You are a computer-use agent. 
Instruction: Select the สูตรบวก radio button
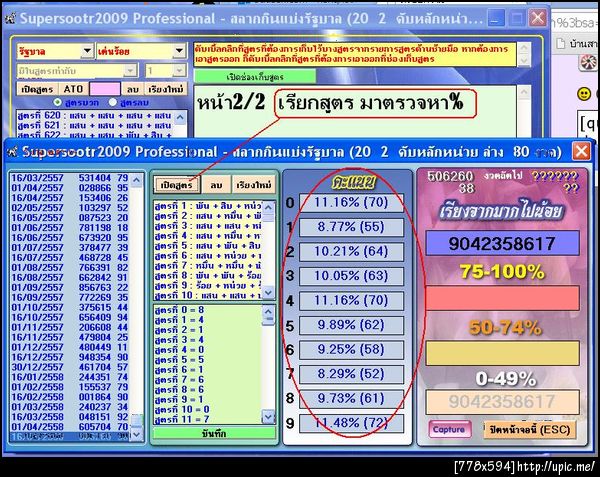coord(57,102)
